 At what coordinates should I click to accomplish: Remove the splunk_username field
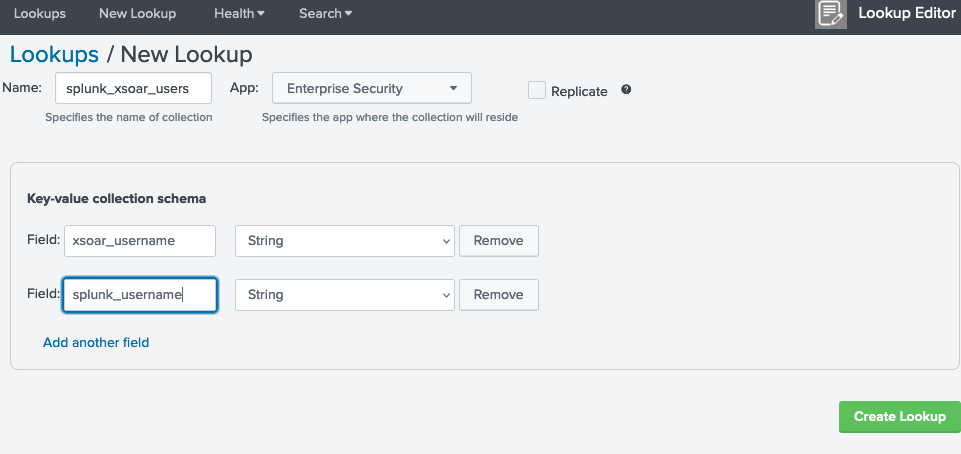498,295
